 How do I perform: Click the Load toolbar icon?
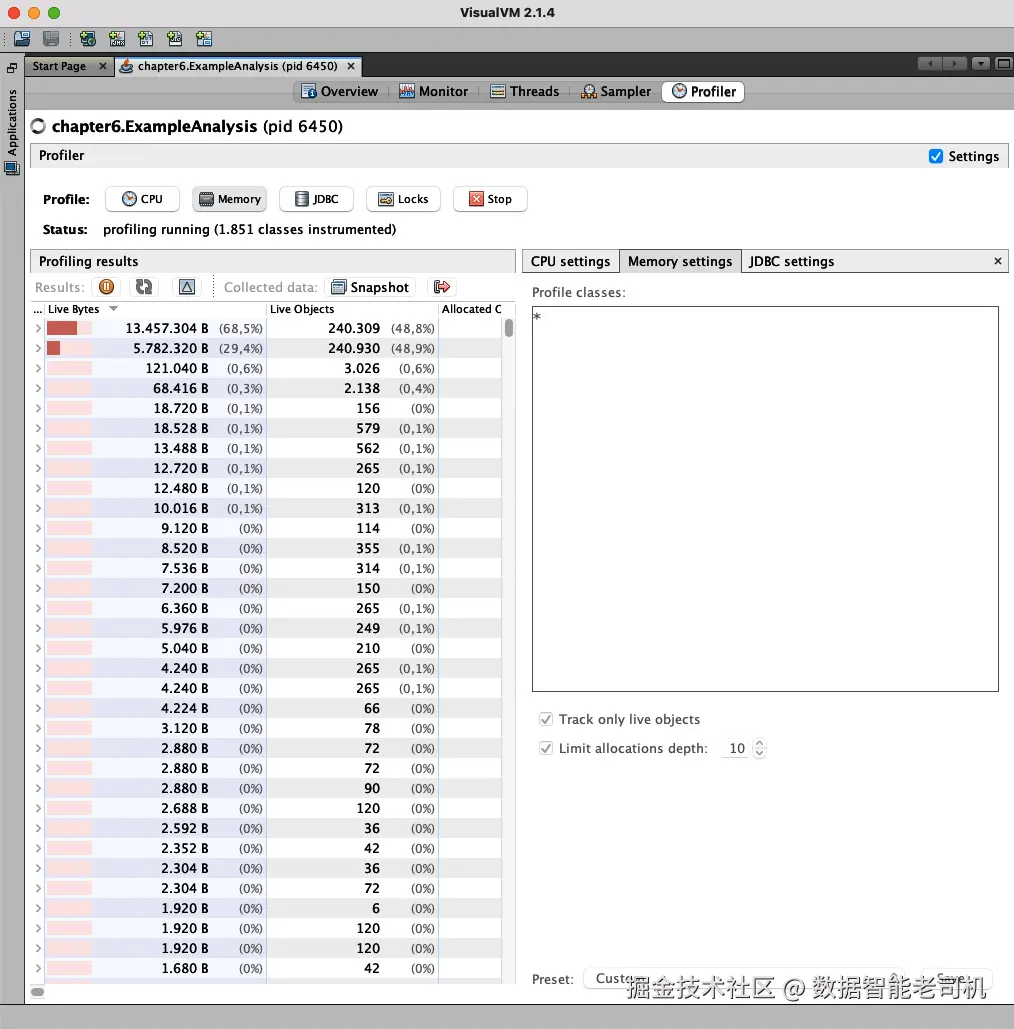tap(22, 39)
